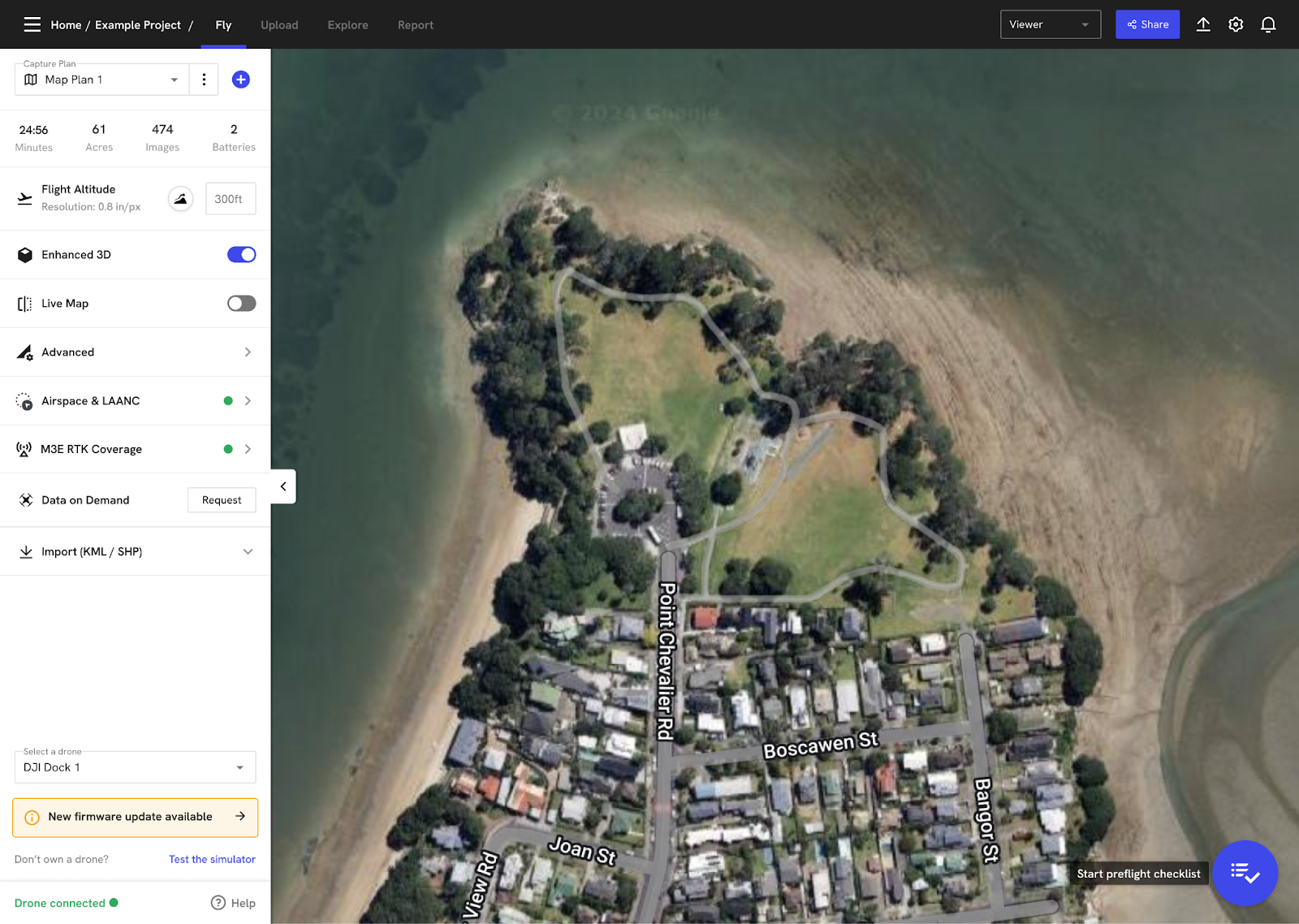
Task: Switch to the Report tab
Action: coord(415,25)
